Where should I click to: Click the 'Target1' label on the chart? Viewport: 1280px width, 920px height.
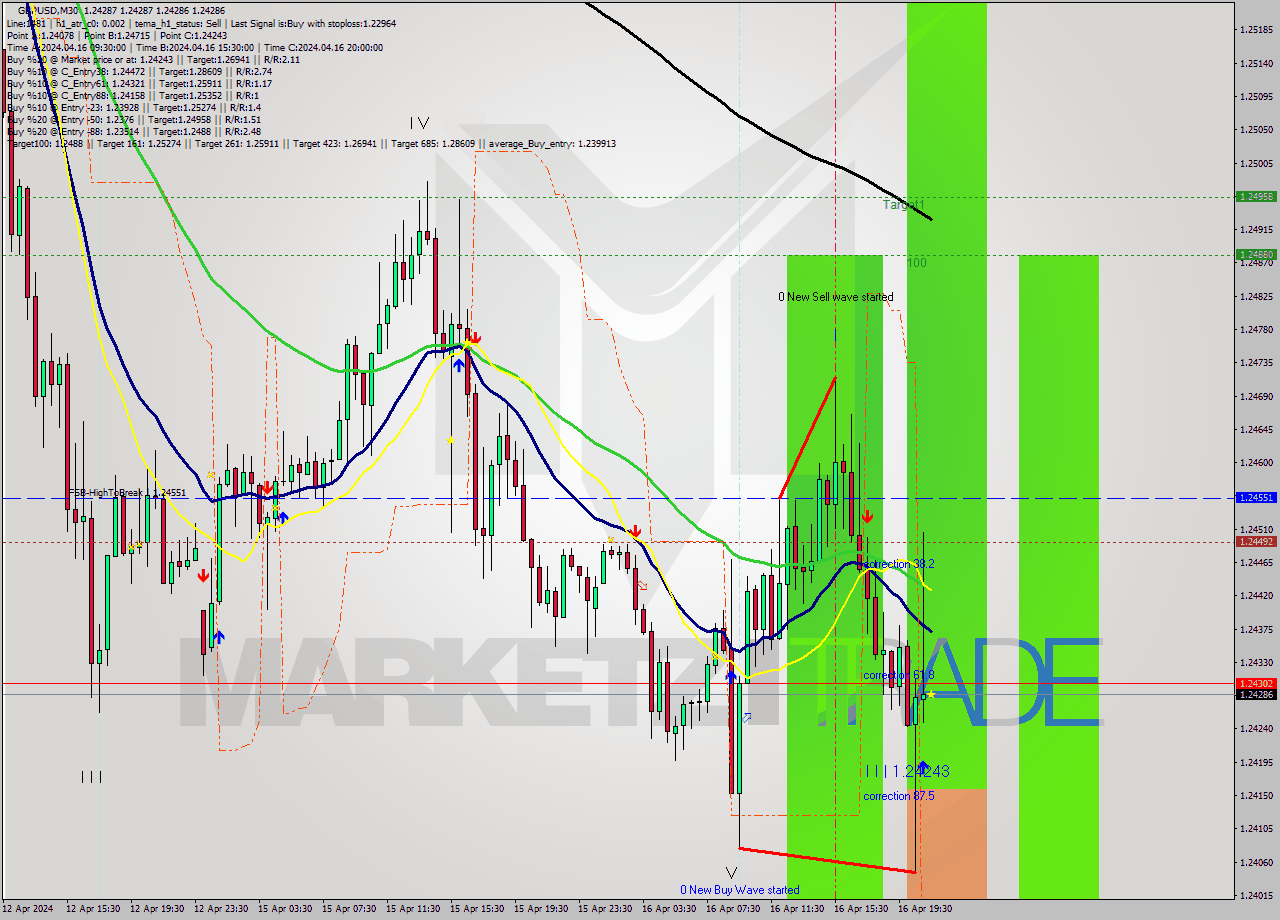pos(903,205)
